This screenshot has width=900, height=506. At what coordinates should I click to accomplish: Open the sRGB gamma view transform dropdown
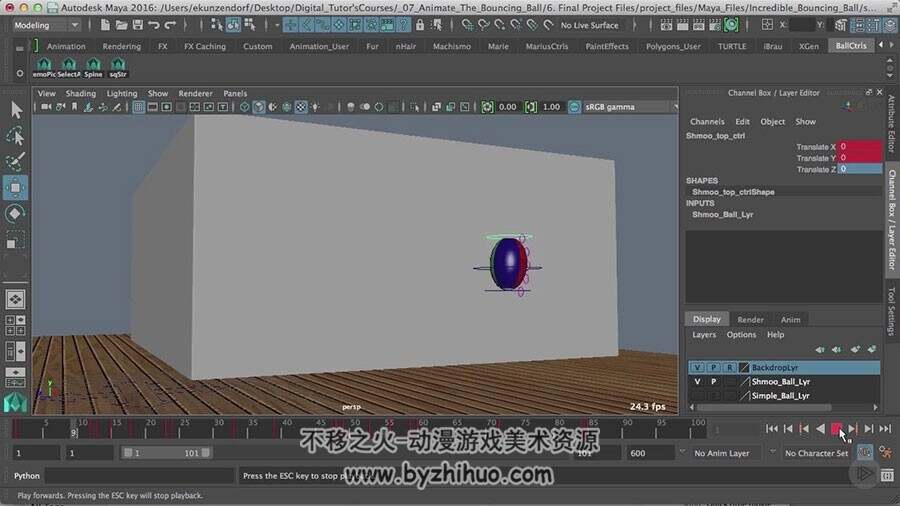[630, 107]
